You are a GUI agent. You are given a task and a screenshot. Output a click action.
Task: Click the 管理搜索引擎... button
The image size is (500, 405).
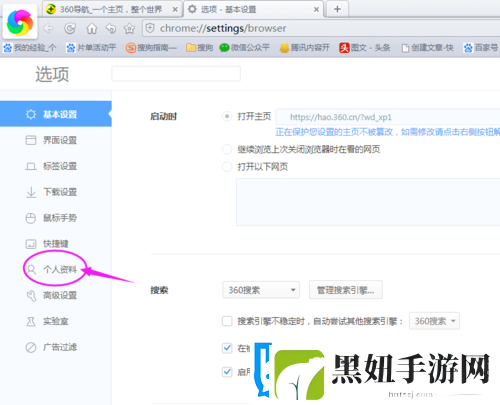click(x=346, y=290)
